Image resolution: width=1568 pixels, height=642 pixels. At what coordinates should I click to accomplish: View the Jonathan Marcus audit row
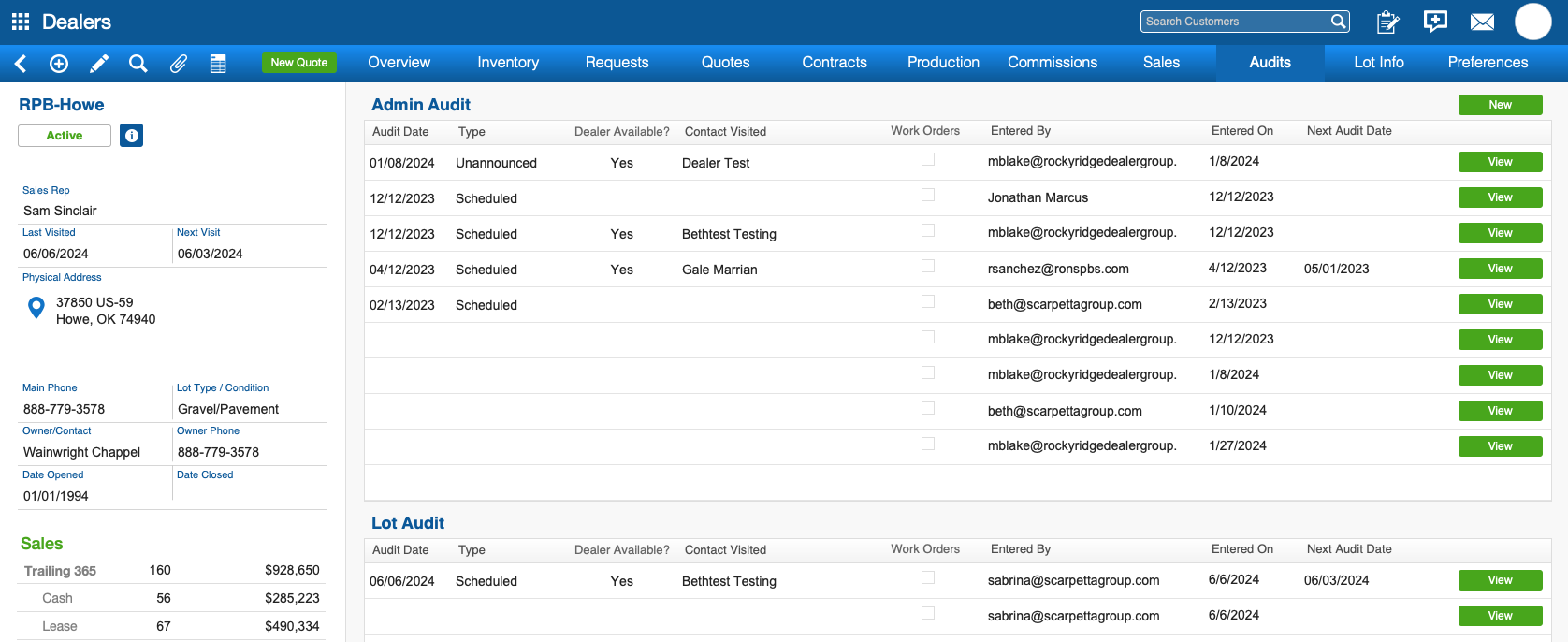1500,197
